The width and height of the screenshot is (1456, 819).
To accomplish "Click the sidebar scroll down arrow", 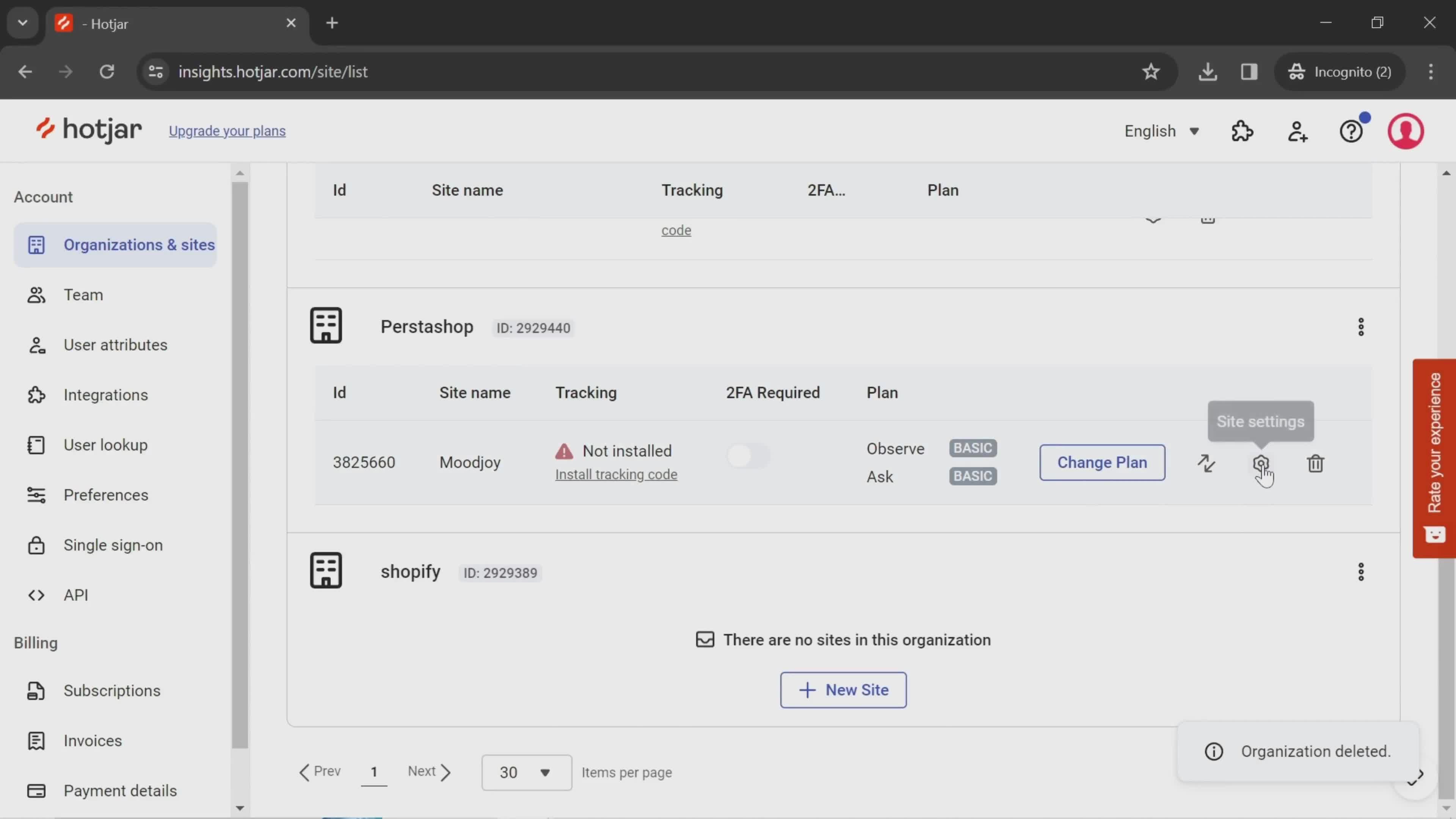I will click(x=240, y=808).
